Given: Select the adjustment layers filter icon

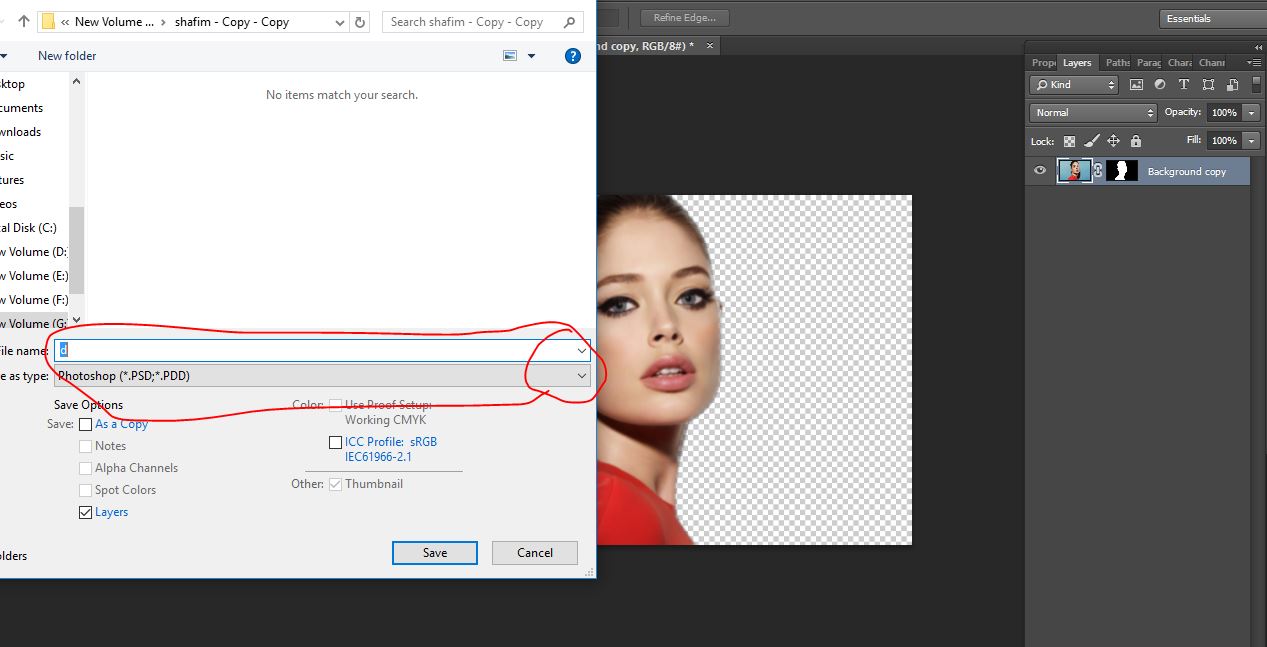Looking at the screenshot, I should [1161, 85].
